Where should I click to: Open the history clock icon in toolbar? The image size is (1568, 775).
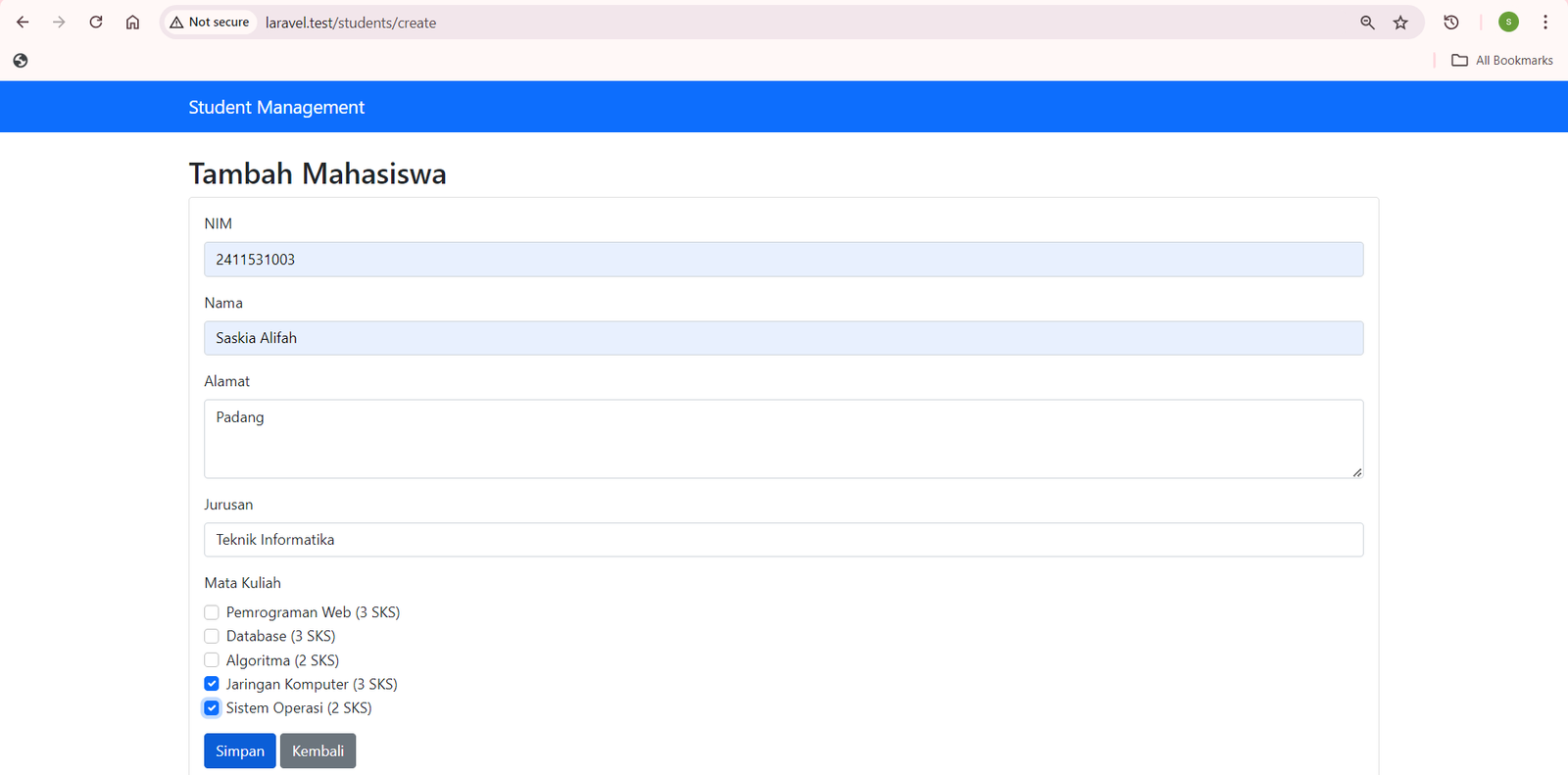[x=1451, y=22]
